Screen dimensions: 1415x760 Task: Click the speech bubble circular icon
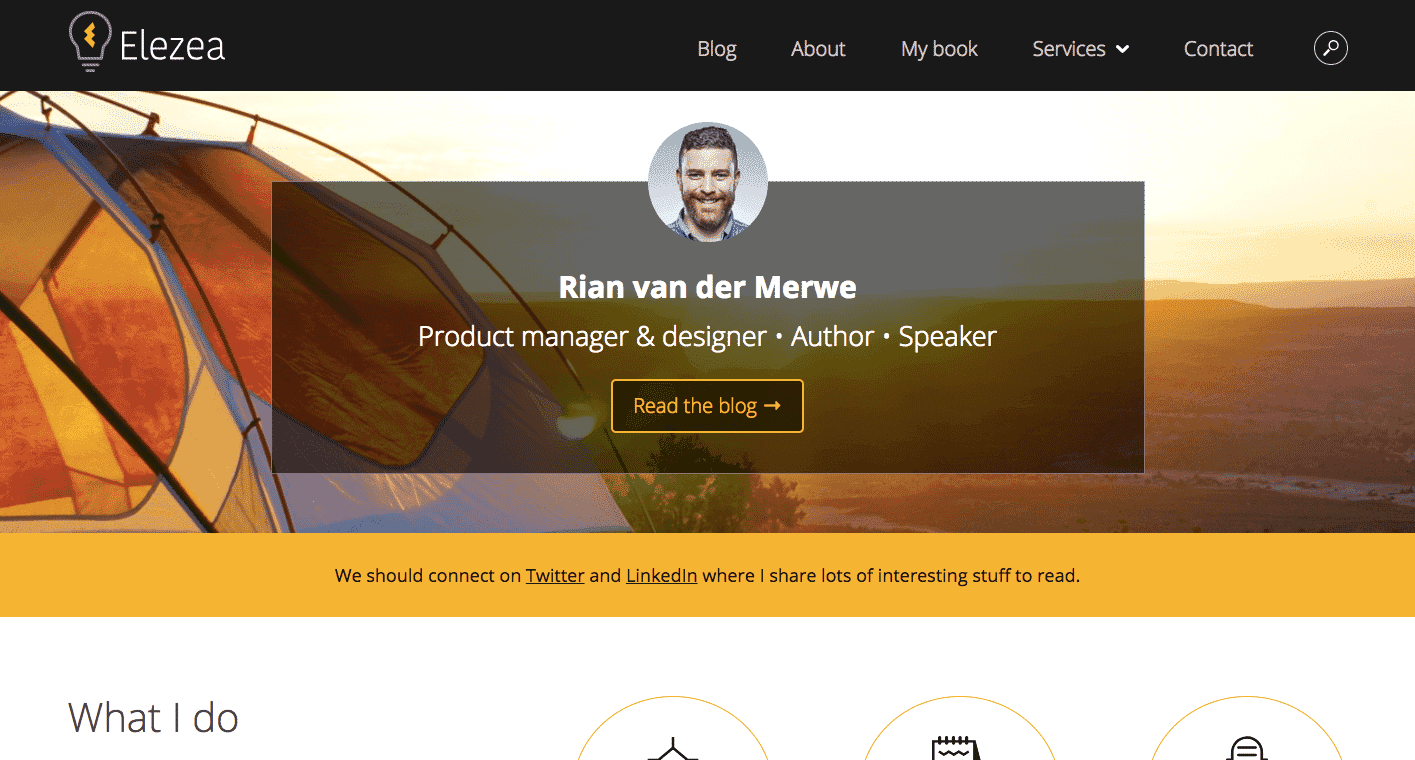click(x=1246, y=728)
